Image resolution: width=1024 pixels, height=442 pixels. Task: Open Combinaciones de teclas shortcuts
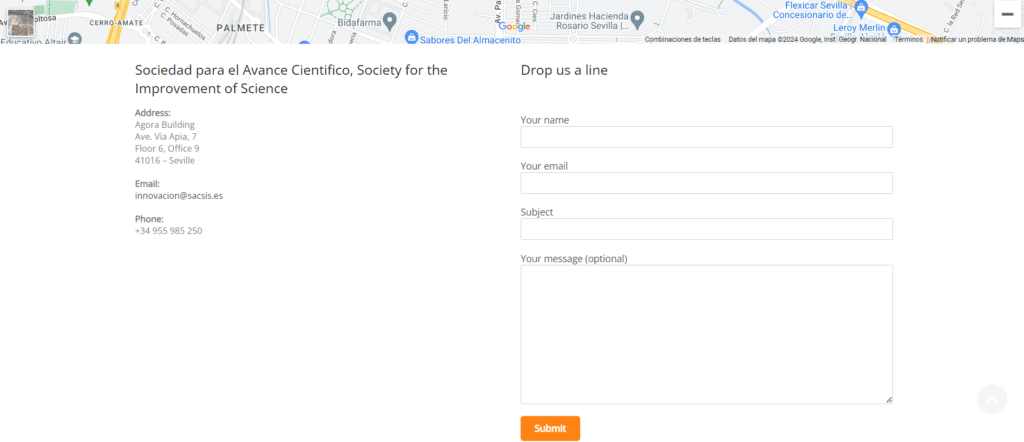(682, 39)
